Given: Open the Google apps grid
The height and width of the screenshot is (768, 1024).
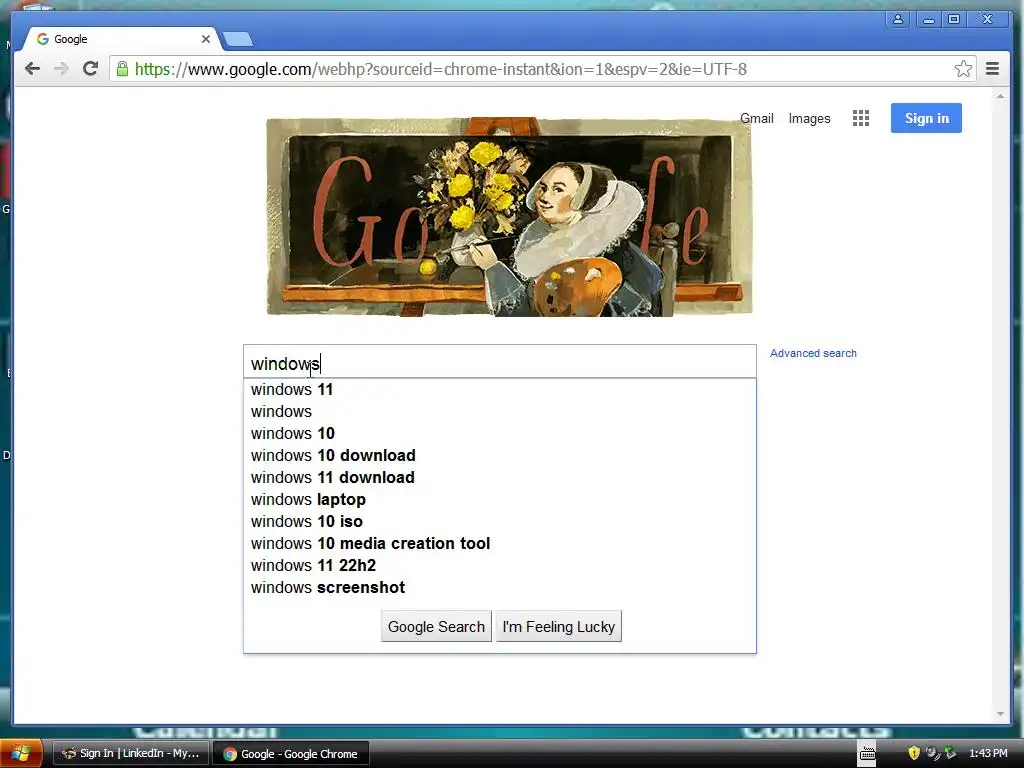Looking at the screenshot, I should tap(861, 118).
